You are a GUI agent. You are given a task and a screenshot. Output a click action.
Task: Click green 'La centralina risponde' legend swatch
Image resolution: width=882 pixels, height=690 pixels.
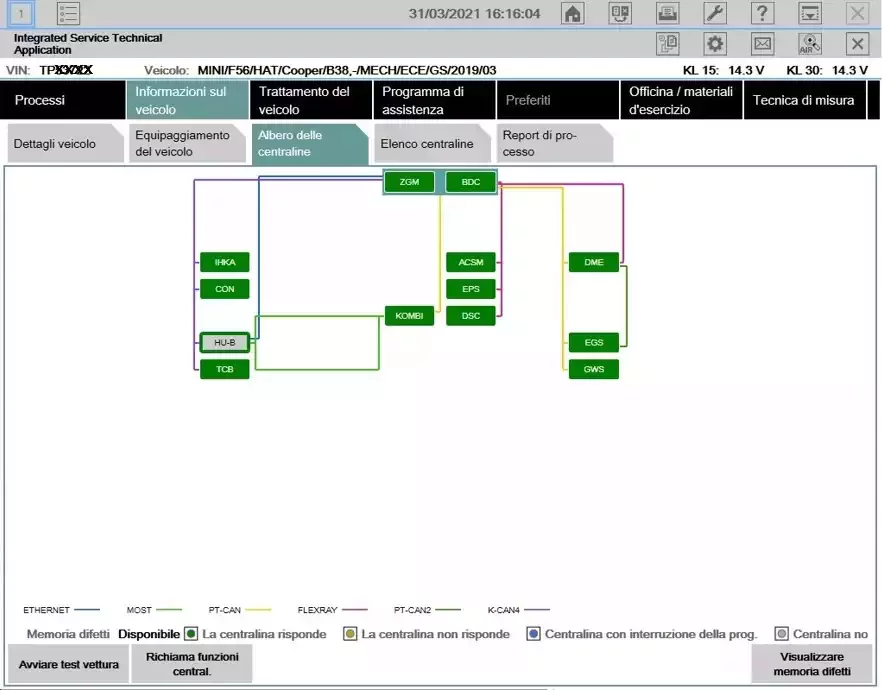tap(191, 634)
